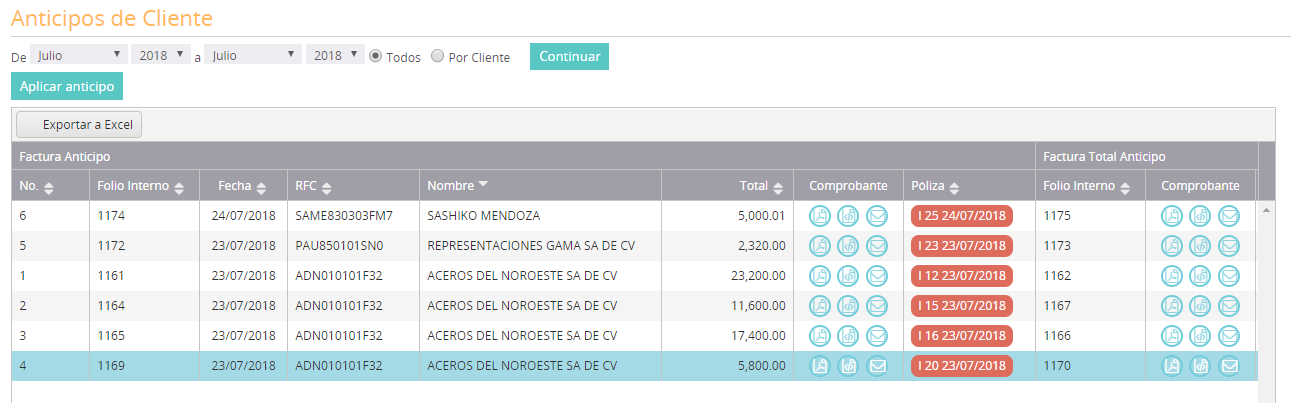
Task: Open PDF for anticipo folio 1165
Action: [819, 336]
